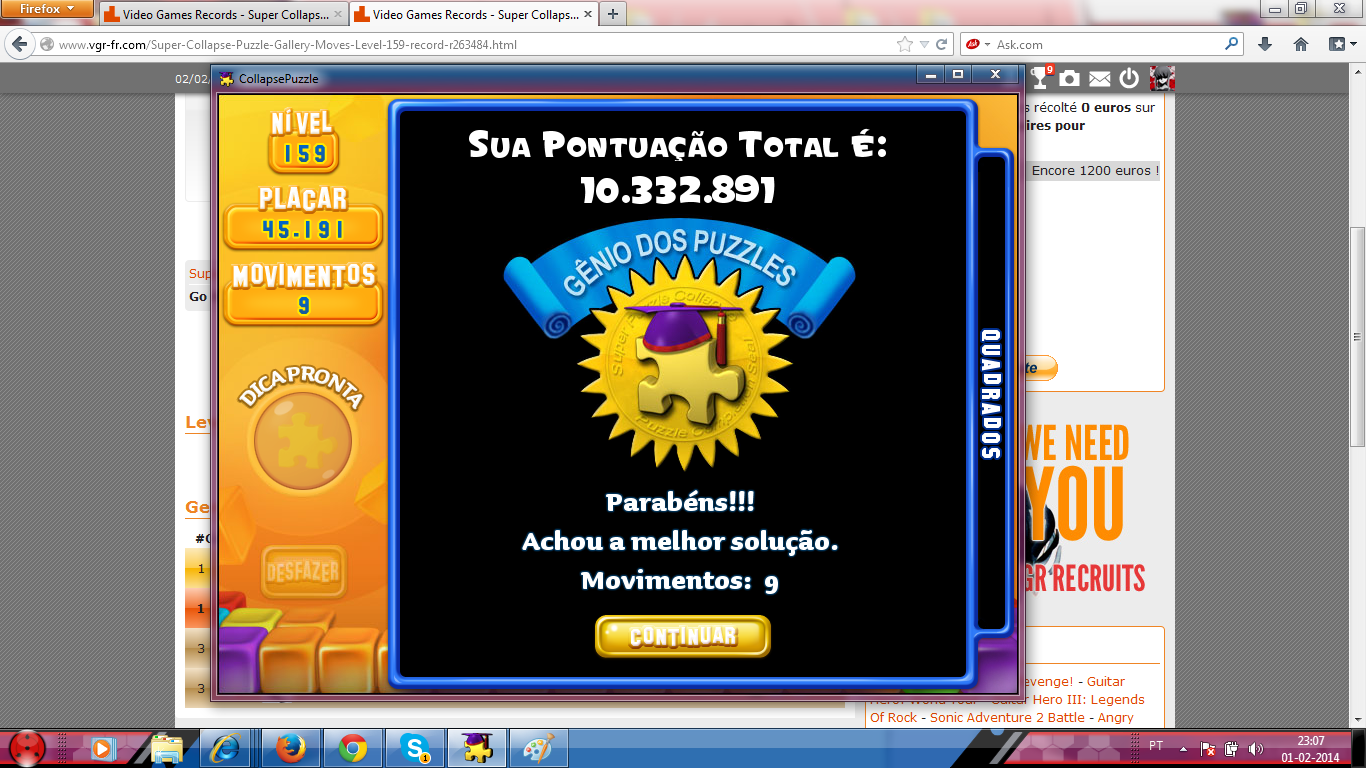Click the volume speaker icon in tray

pos(1255,748)
